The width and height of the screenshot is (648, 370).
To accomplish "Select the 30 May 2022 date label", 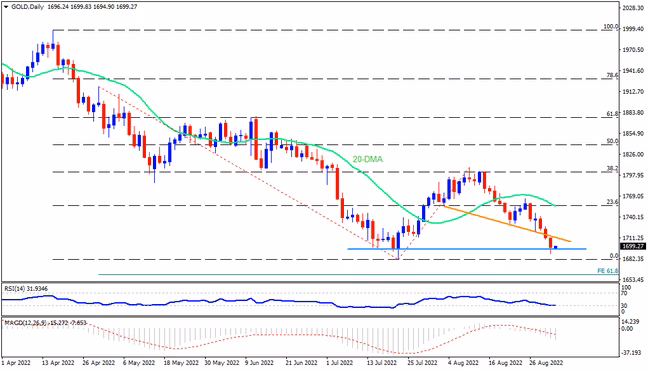I will coord(221,363).
